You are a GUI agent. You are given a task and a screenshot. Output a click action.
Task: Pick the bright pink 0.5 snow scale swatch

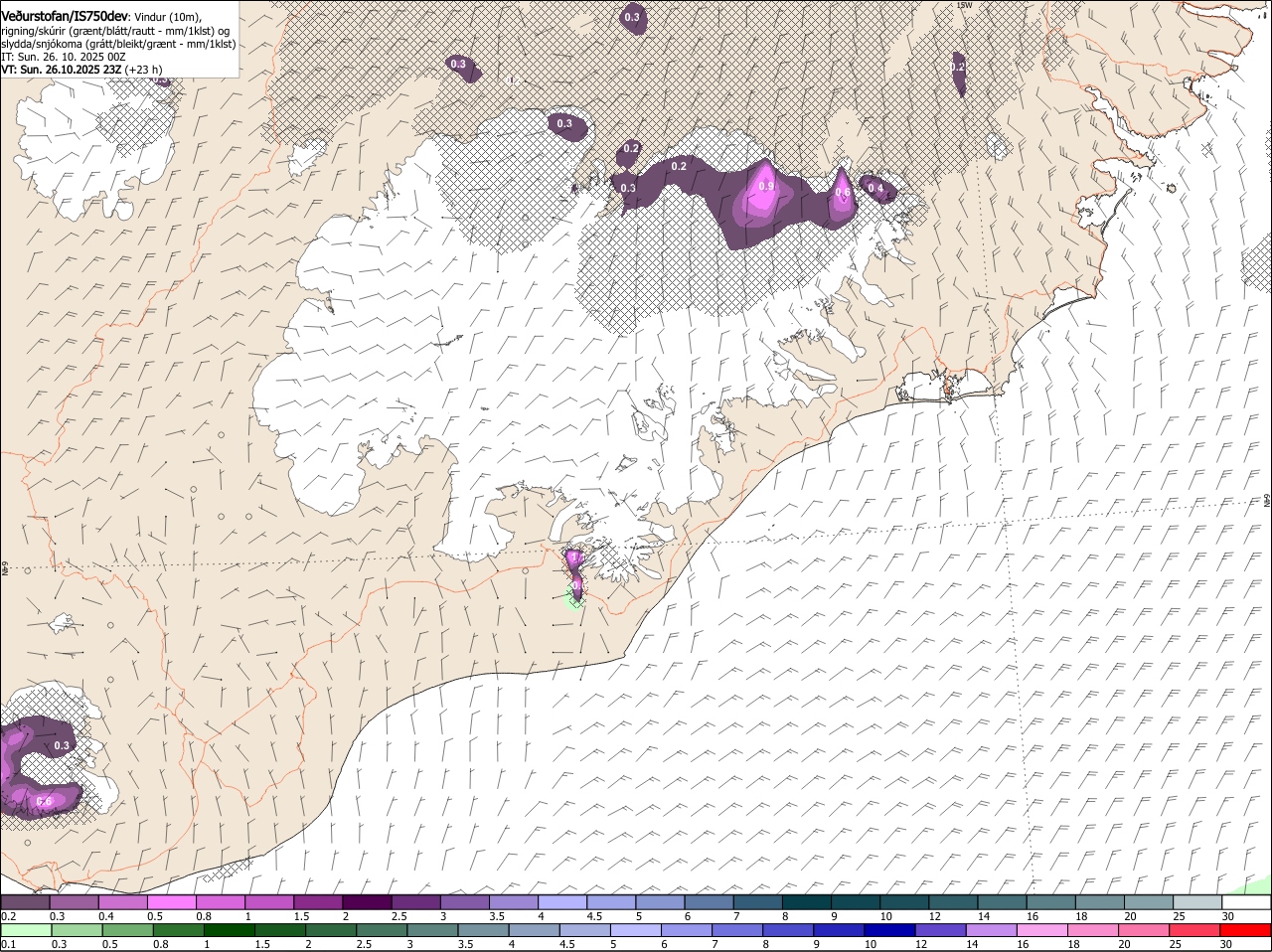click(171, 902)
